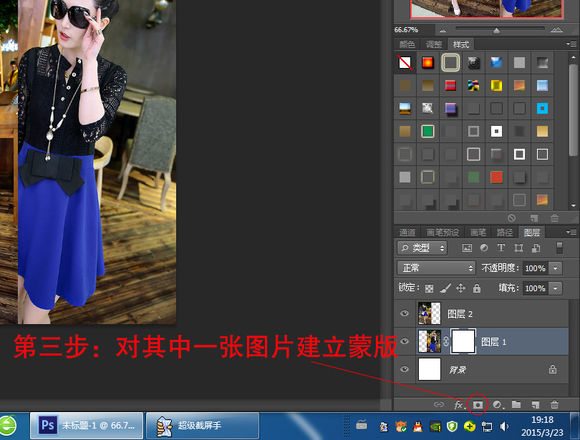Open the layer style fx menu

point(459,405)
